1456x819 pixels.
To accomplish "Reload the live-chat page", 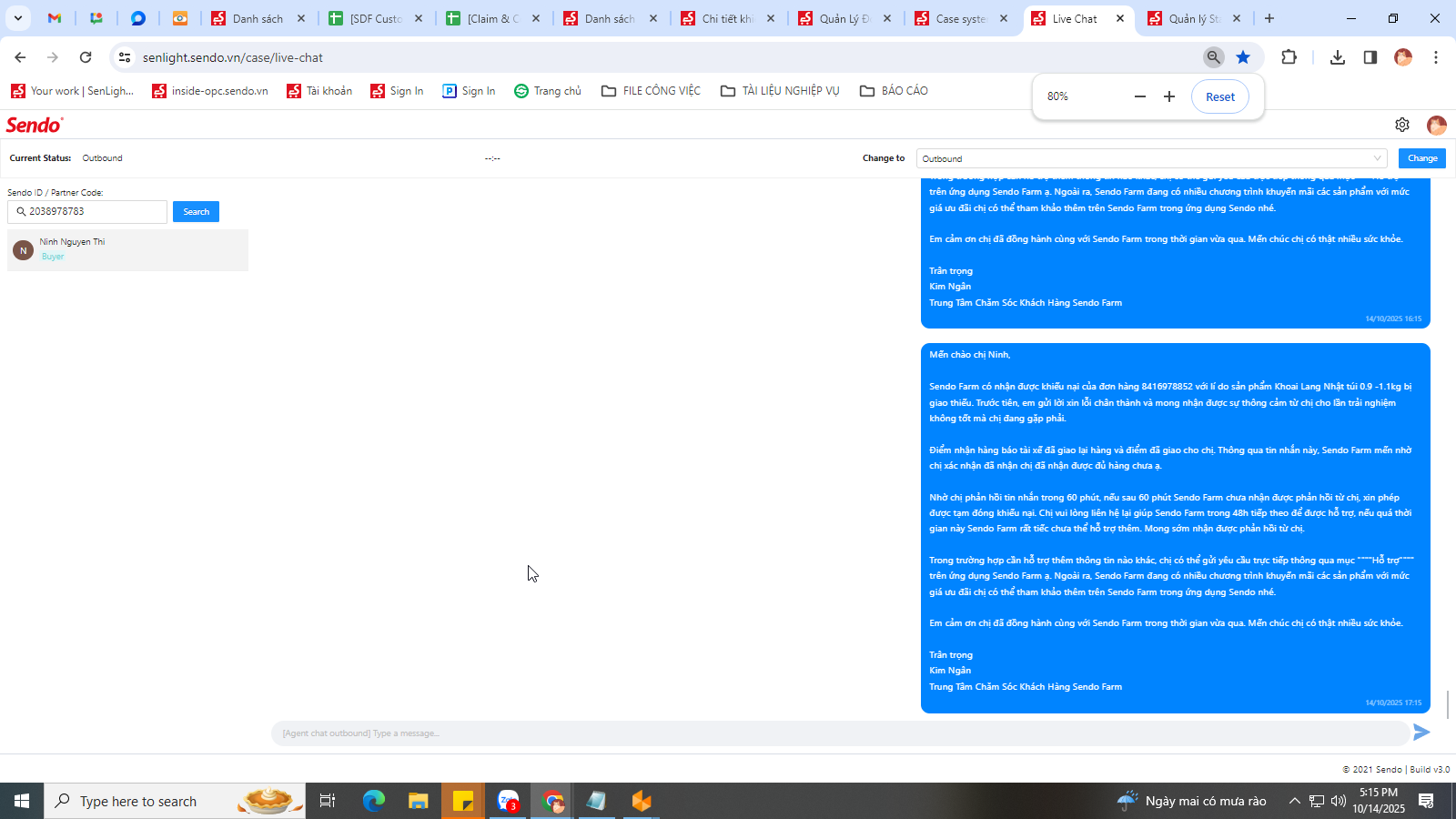I will click(86, 57).
